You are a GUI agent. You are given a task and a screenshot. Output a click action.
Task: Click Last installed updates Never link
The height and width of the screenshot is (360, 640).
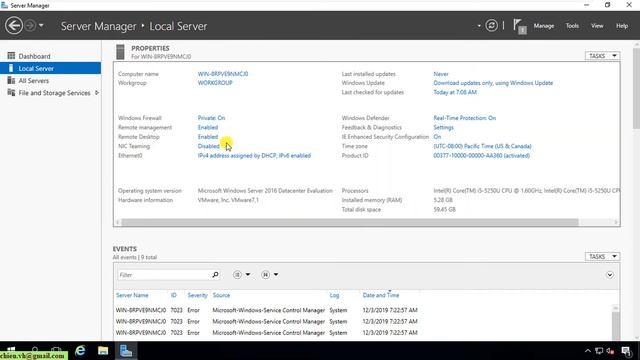point(441,74)
